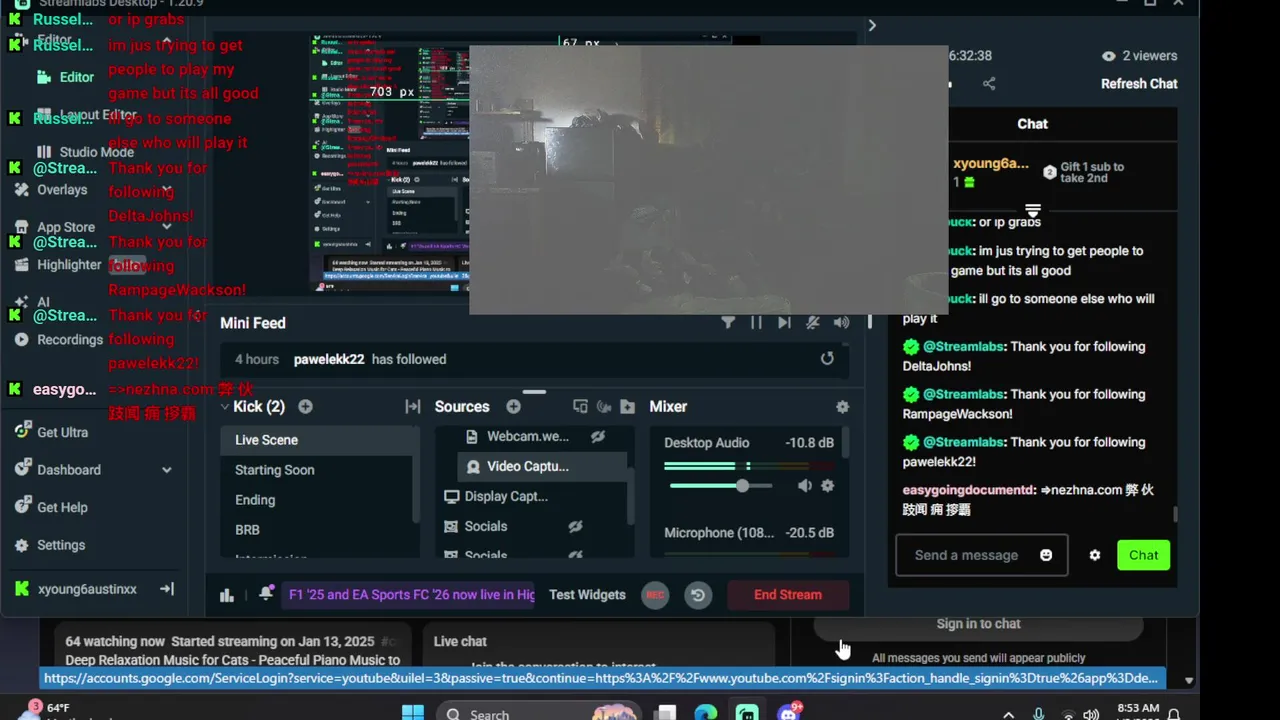The image size is (1280, 720).
Task: Select the Live Scene
Action: (318, 440)
